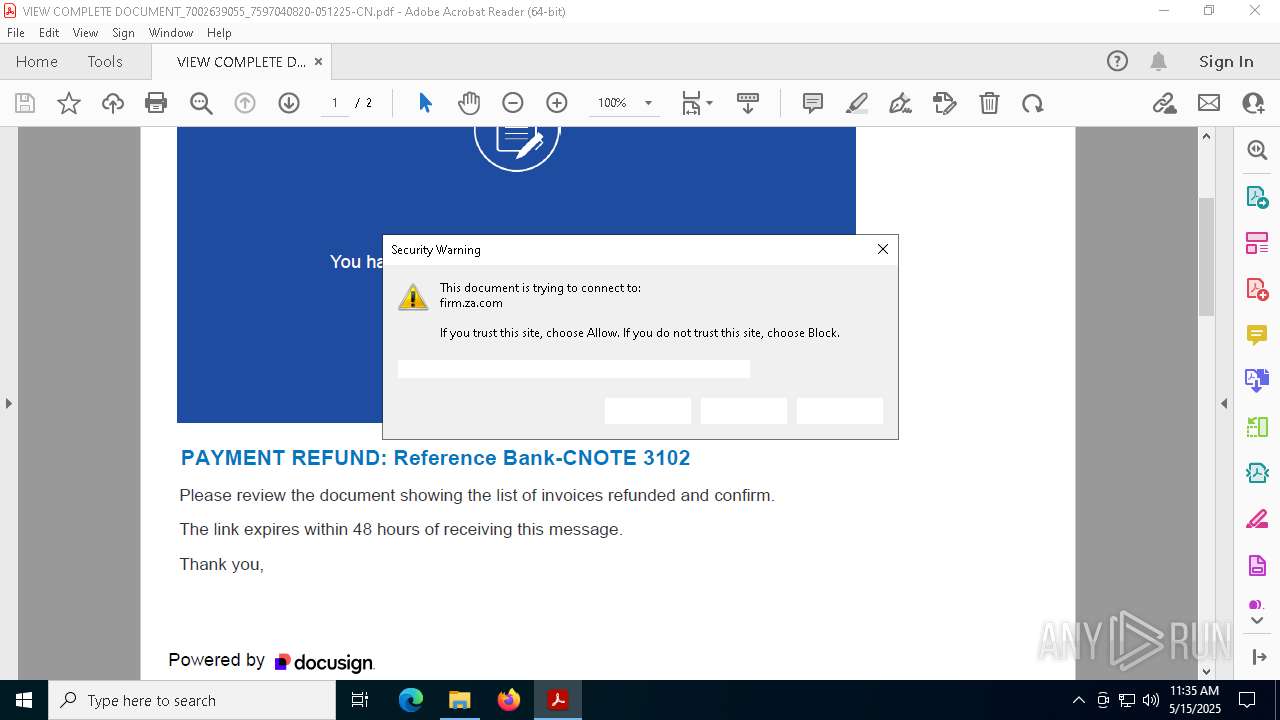The image size is (1280, 720).
Task: Expand more tools chevron in sidebar
Action: [1257, 621]
